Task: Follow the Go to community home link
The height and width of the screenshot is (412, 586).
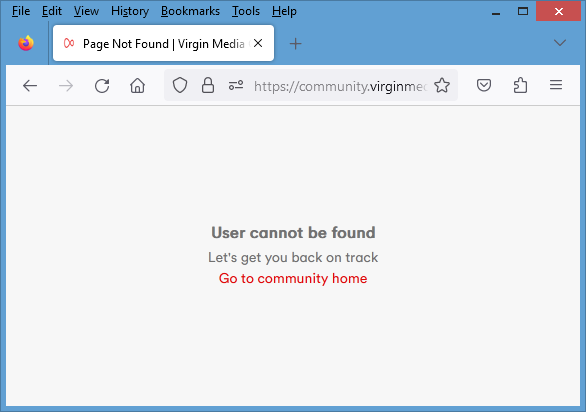Action: coord(293,279)
